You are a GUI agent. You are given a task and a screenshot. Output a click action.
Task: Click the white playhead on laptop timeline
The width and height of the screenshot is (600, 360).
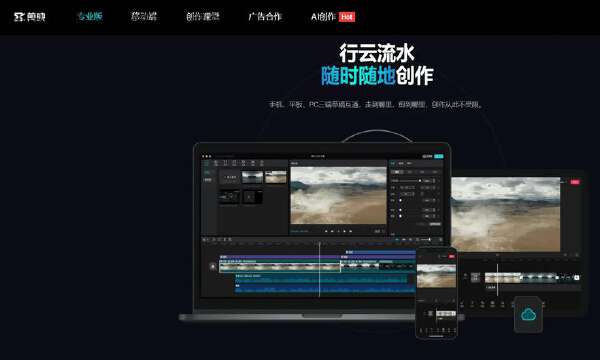click(320, 269)
